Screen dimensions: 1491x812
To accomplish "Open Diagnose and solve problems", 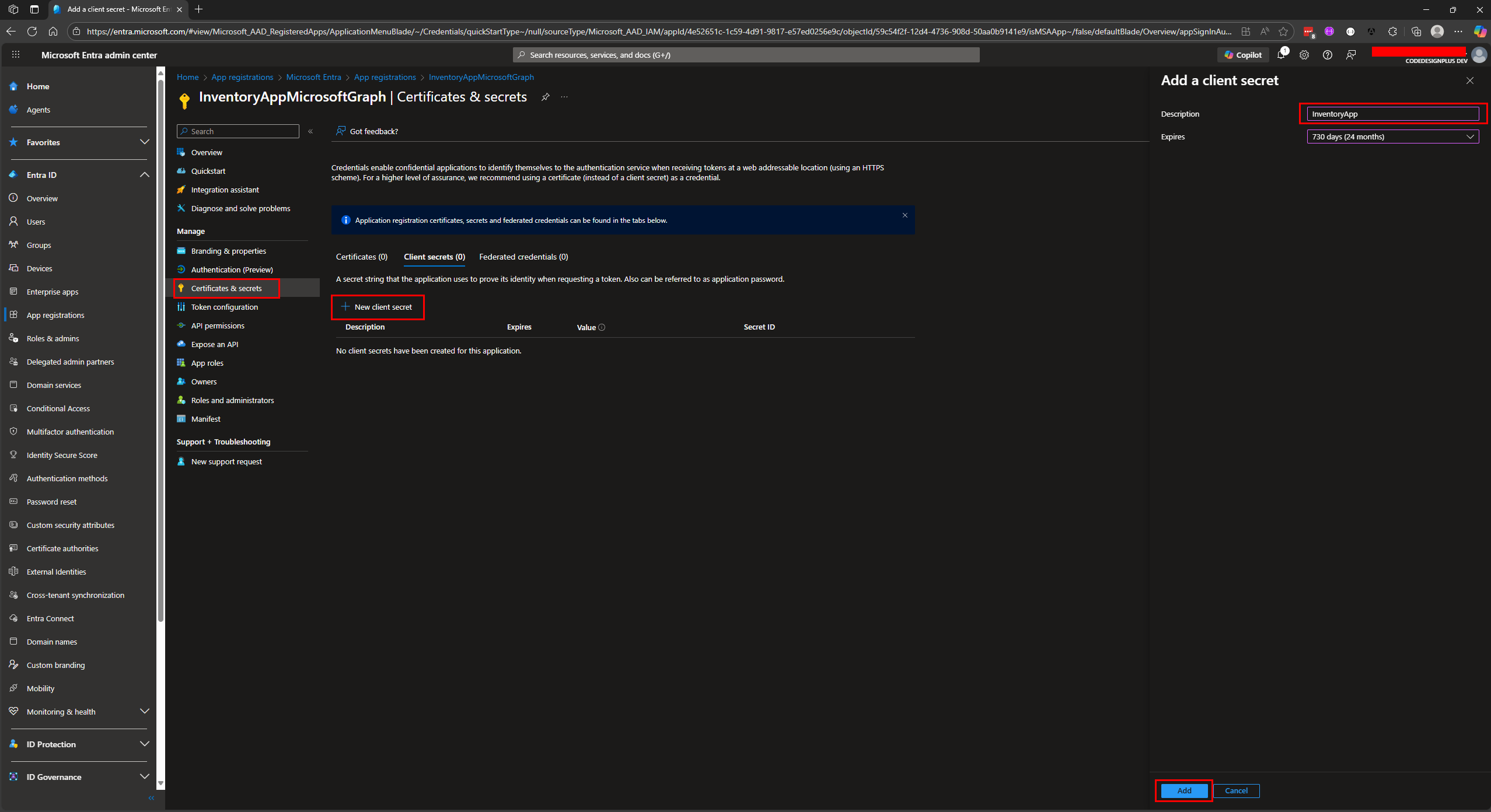I will pos(240,208).
